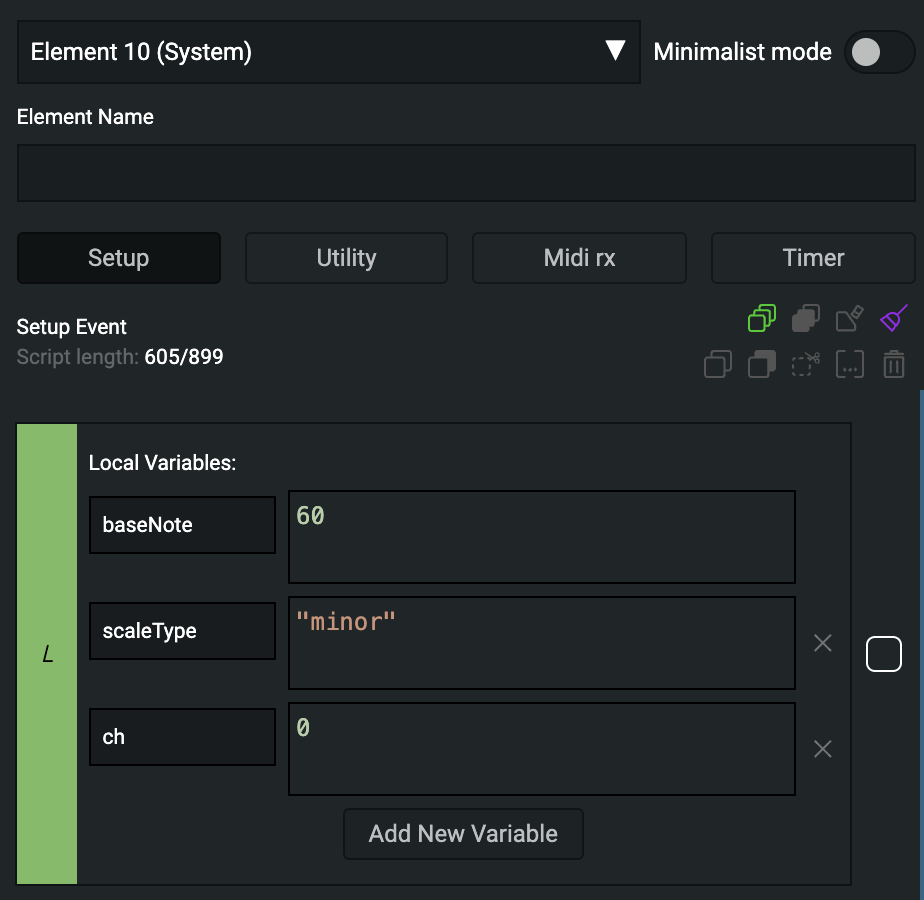This screenshot has width=924, height=900.
Task: Open the Timer event tab
Action: 813,258
